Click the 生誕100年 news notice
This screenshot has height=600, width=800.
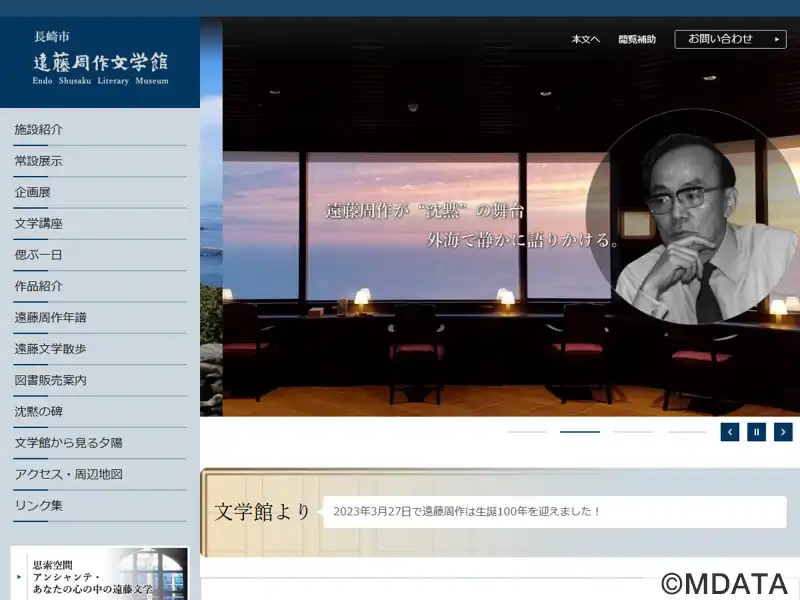click(x=555, y=512)
